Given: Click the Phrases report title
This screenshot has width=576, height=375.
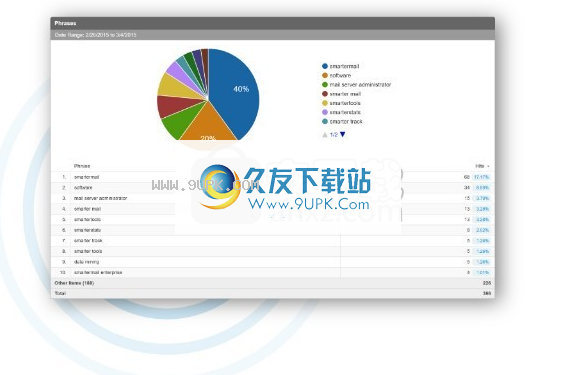Looking at the screenshot, I should pos(65,23).
